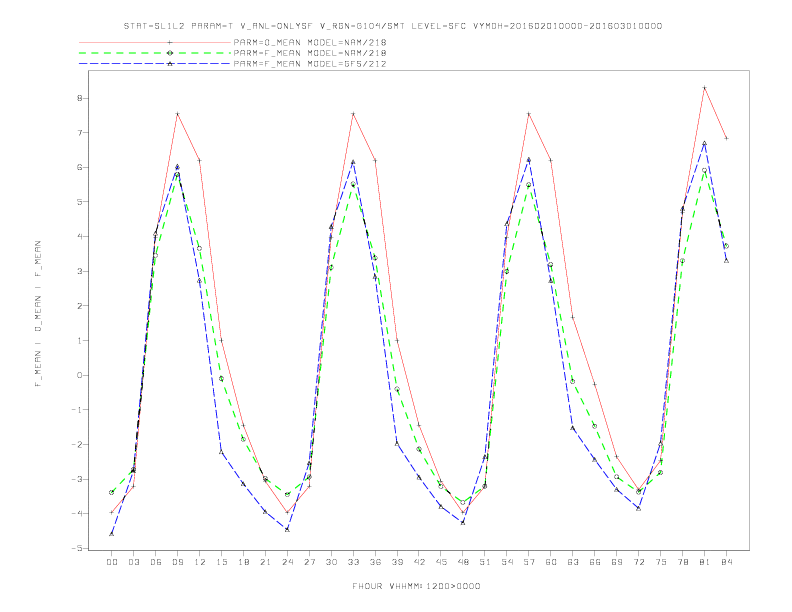This screenshot has height=612, width=792.
Task: Click x-axis tick label 81
Action: [x=705, y=562]
